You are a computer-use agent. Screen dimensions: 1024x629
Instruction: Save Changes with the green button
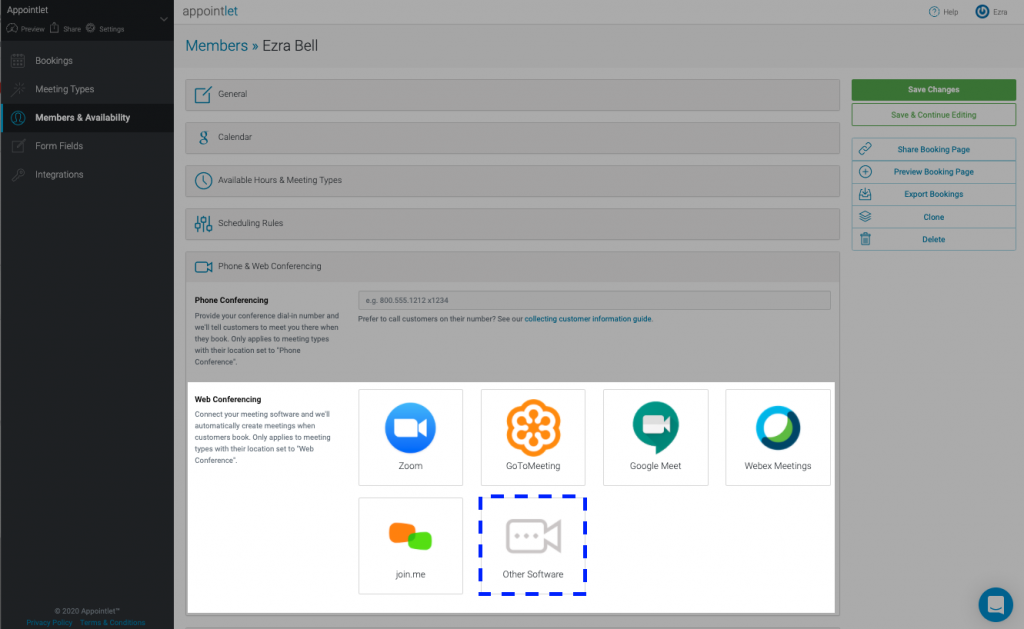point(933,89)
